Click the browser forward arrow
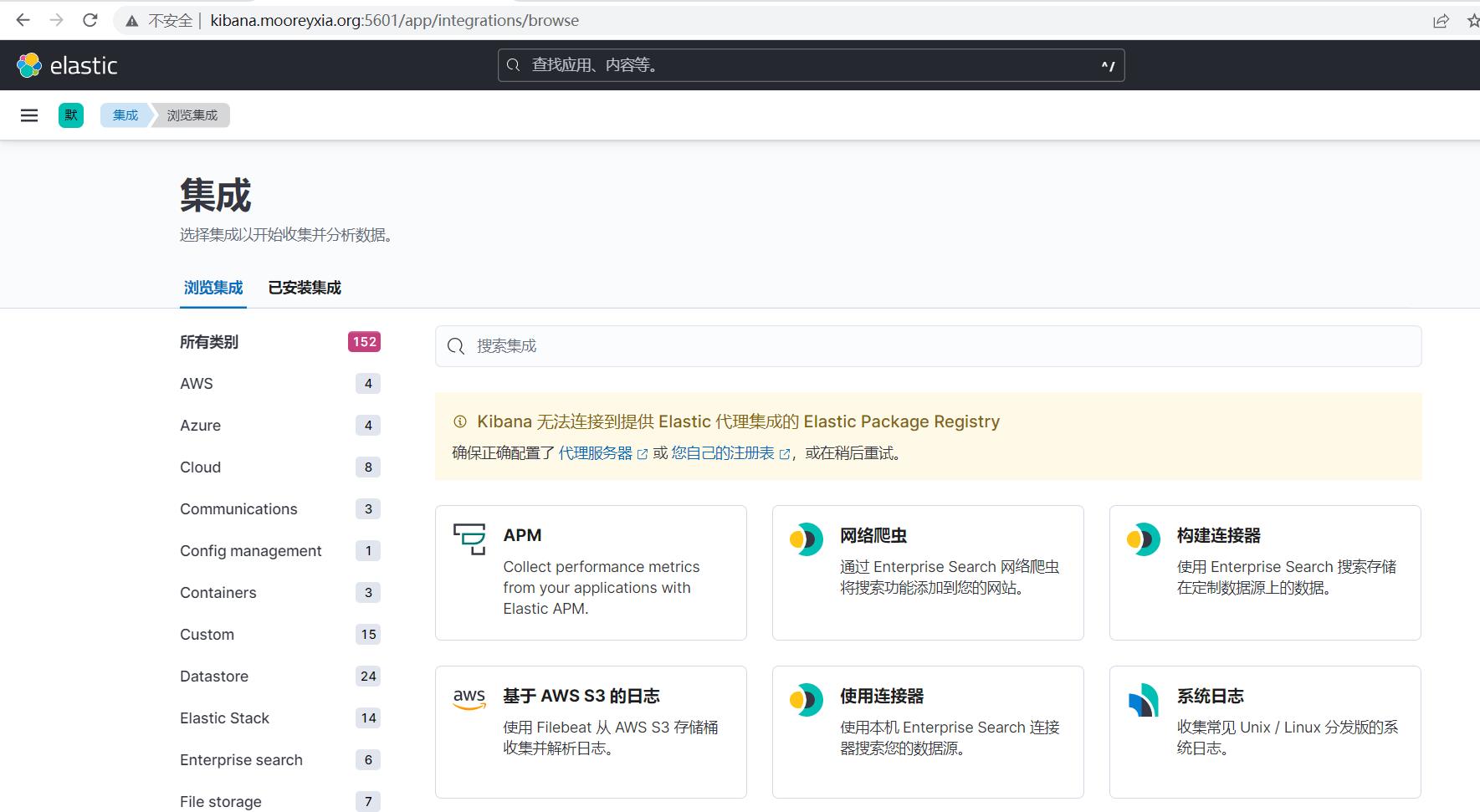The width and height of the screenshot is (1480, 812). tap(56, 20)
